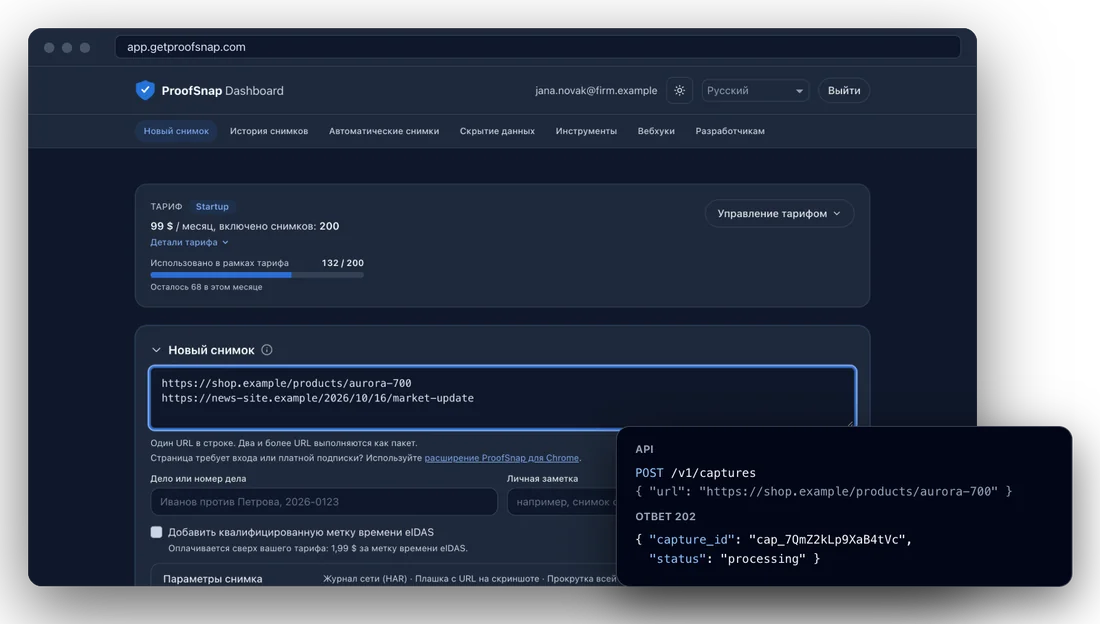Screen dimensions: 1100x624
Task: Click the Осталось 68 в этом месяце text
Action: click(x=206, y=287)
